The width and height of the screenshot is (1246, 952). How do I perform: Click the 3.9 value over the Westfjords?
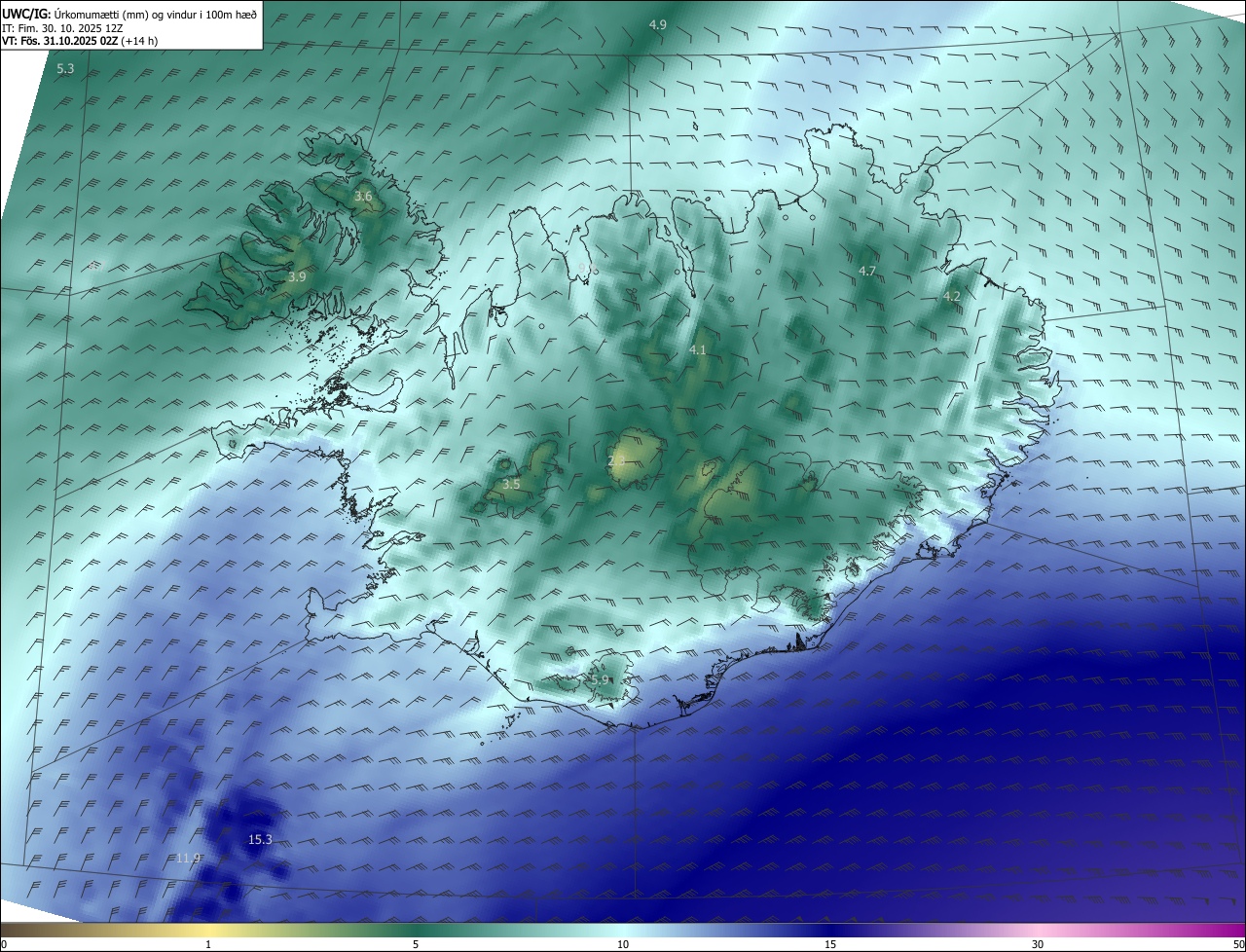coord(297,277)
